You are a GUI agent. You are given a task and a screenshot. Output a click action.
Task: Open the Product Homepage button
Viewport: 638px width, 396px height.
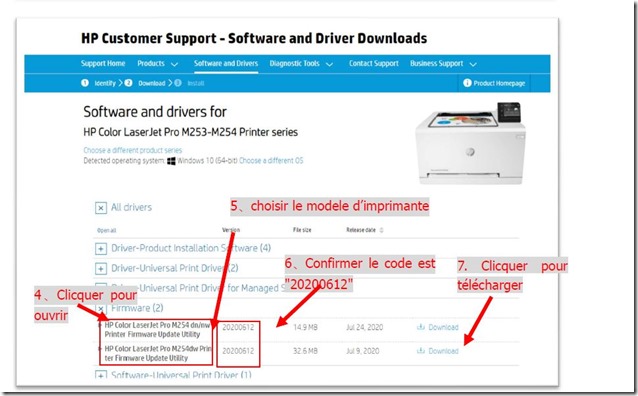point(495,83)
